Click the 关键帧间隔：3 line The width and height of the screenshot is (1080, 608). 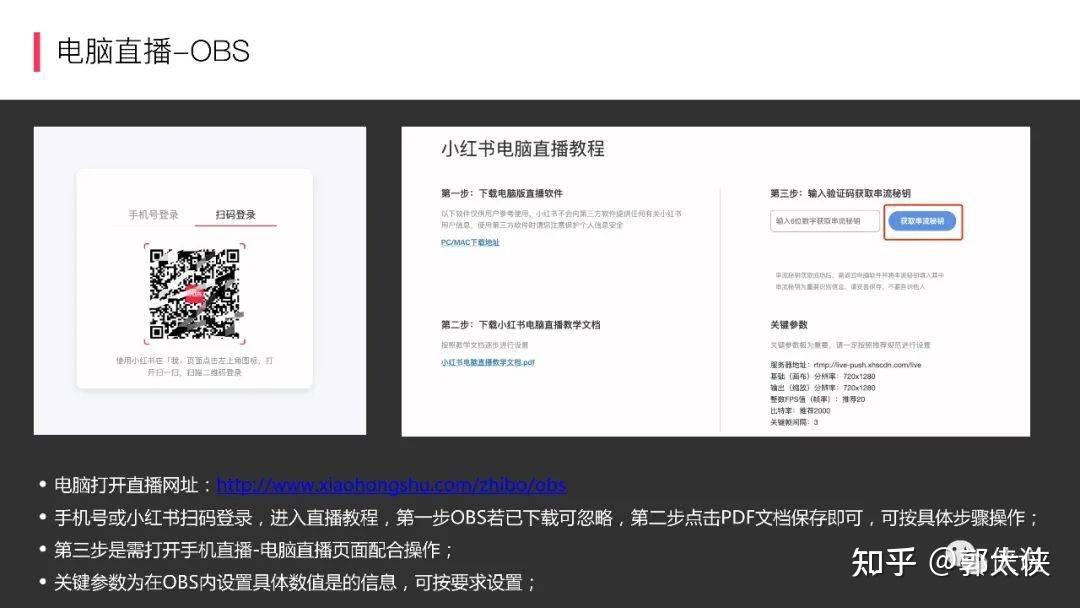794,422
